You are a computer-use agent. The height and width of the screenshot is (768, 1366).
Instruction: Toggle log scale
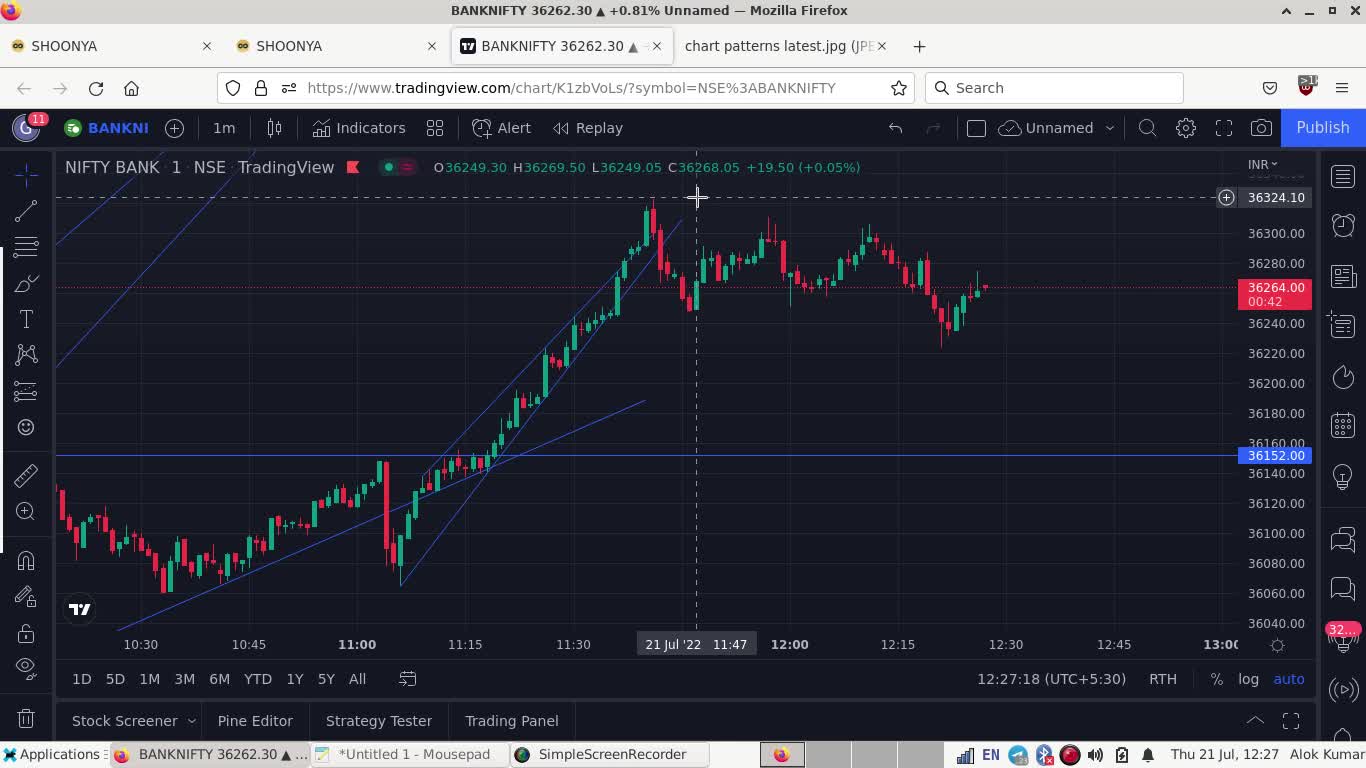coord(1248,679)
